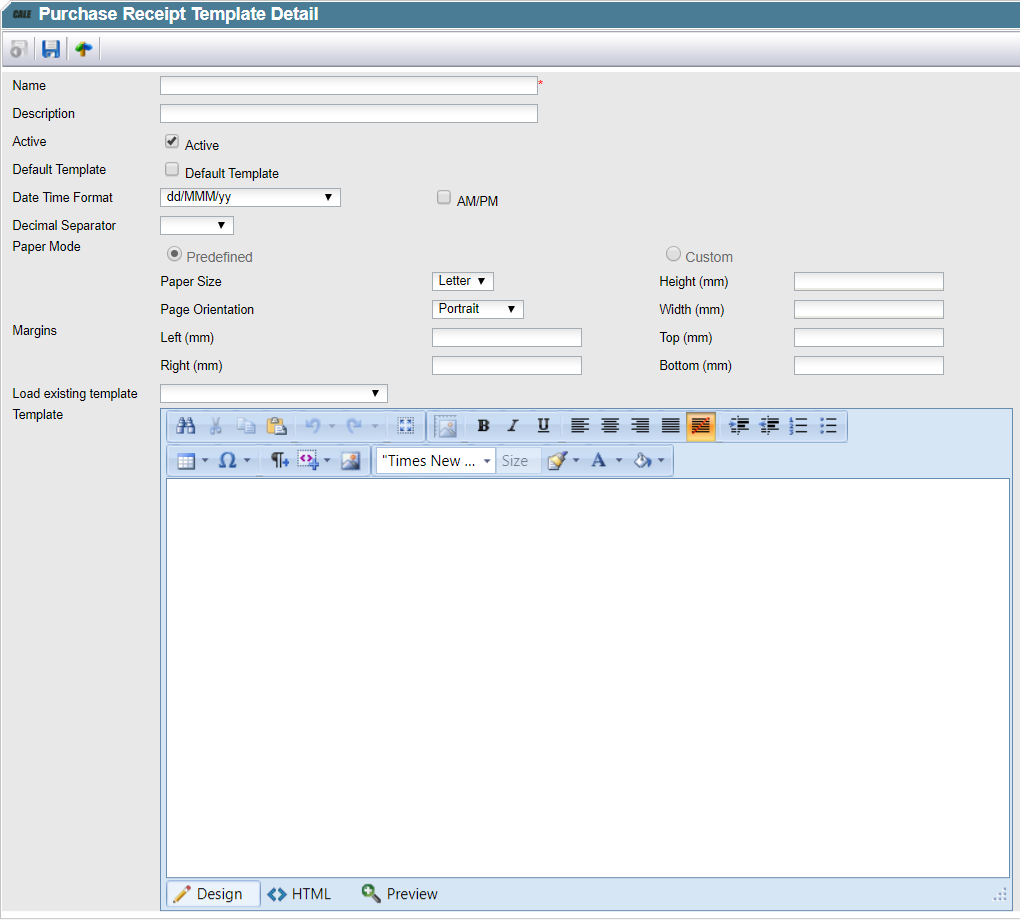Click the new paragraph pilcrow icon
The width and height of the screenshot is (1020, 920).
click(x=279, y=461)
